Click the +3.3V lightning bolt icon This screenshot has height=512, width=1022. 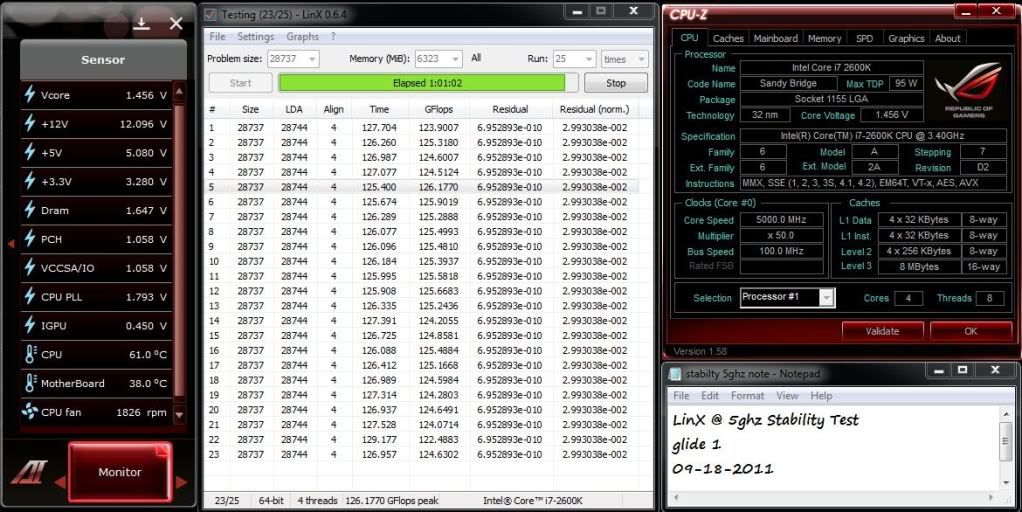coord(30,181)
